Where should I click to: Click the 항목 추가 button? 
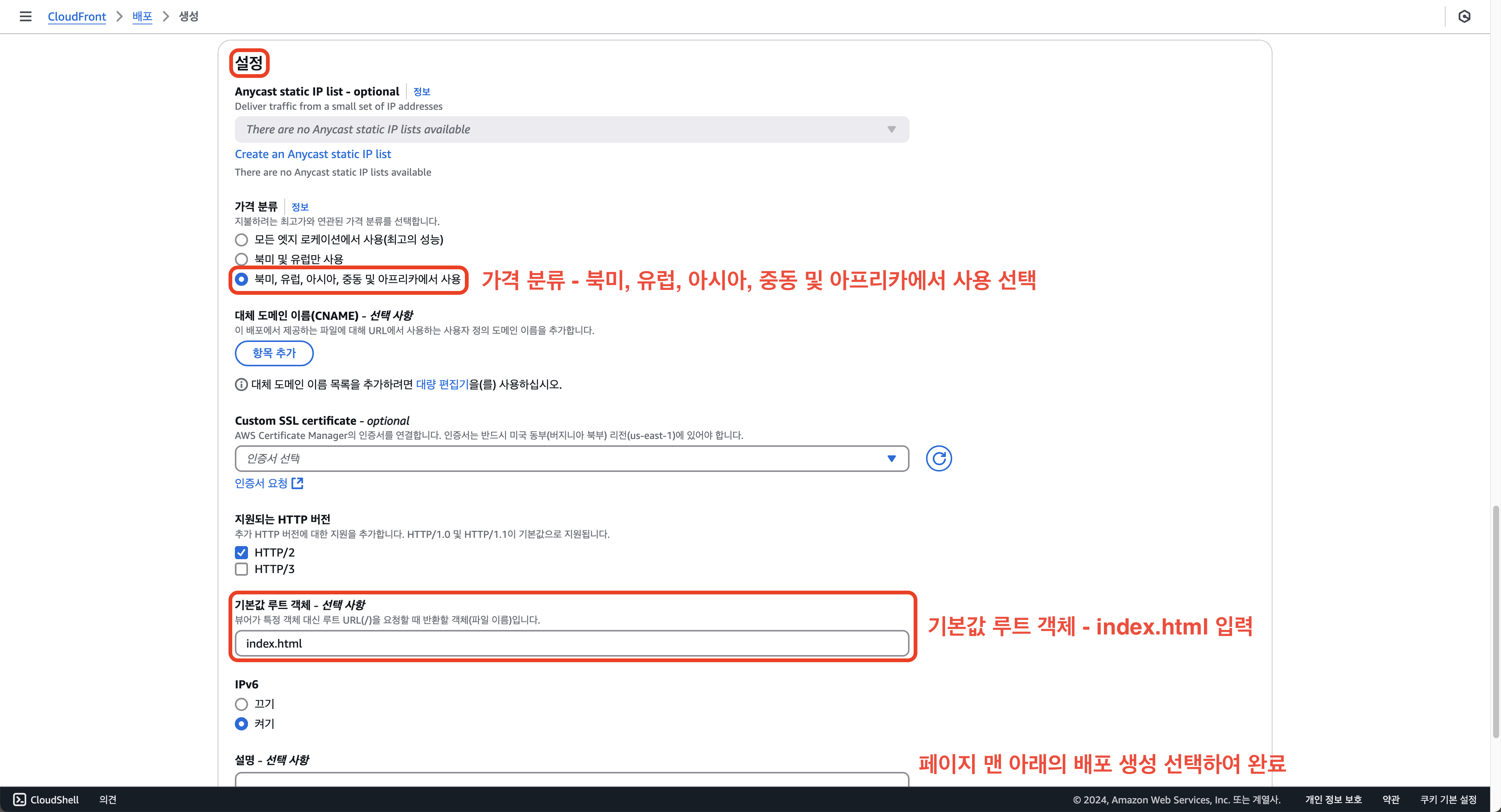(x=274, y=353)
